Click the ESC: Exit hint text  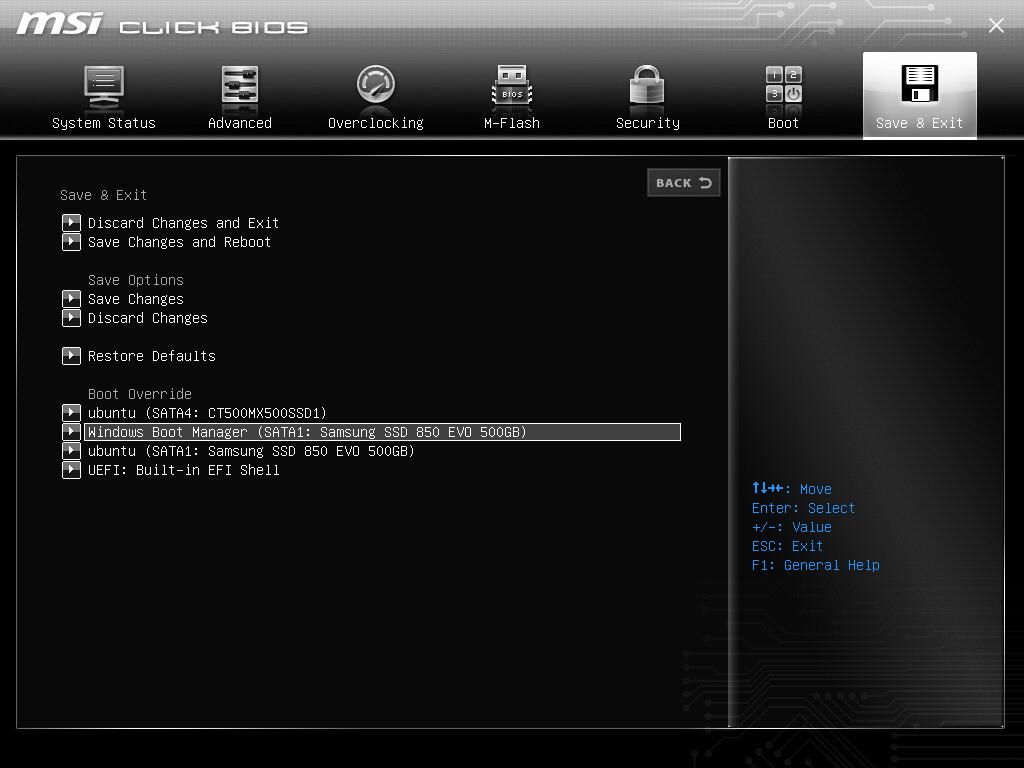point(787,546)
